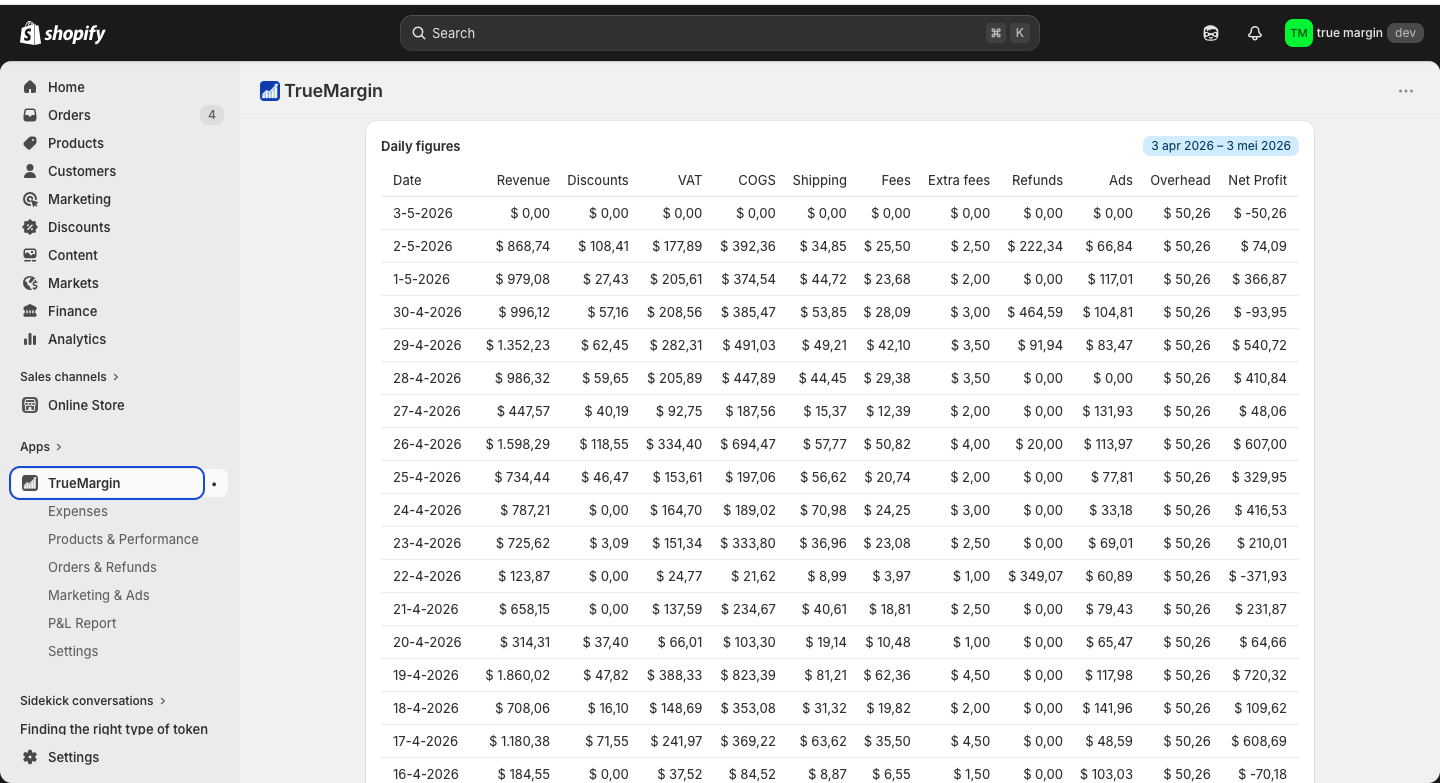Click the Shopify logo

click(63, 33)
